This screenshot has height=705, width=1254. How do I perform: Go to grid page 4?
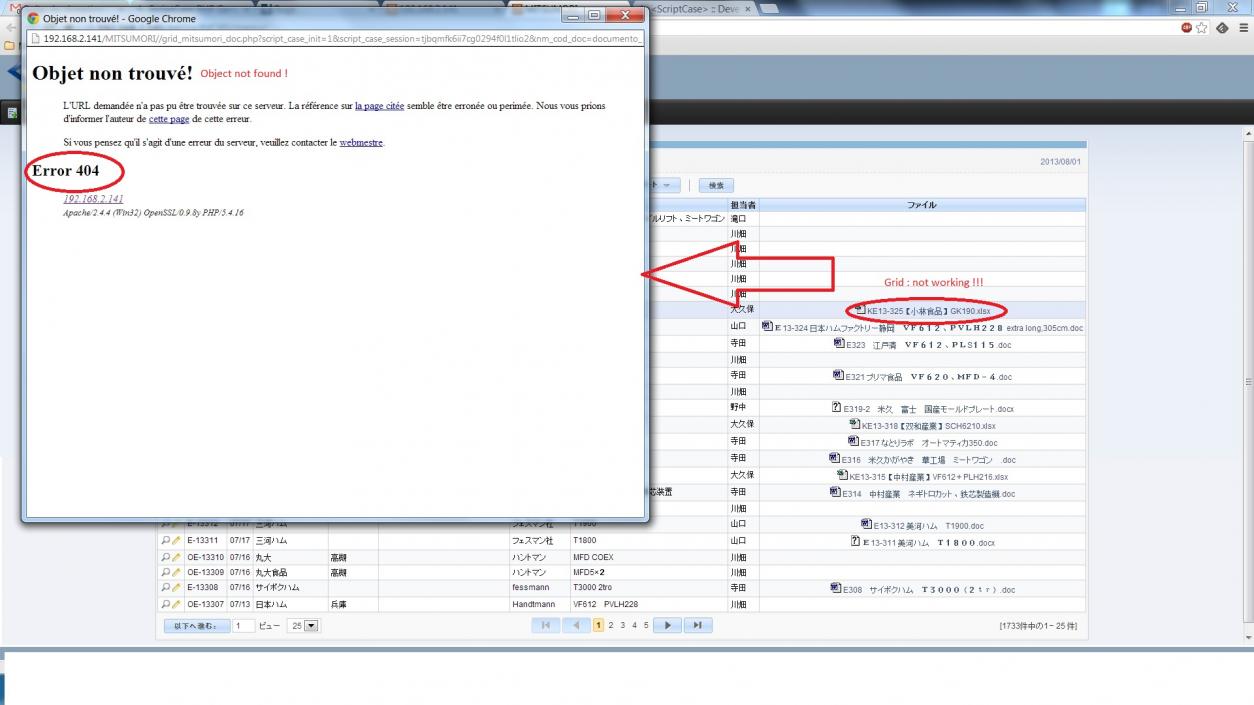pyautogui.click(x=634, y=625)
